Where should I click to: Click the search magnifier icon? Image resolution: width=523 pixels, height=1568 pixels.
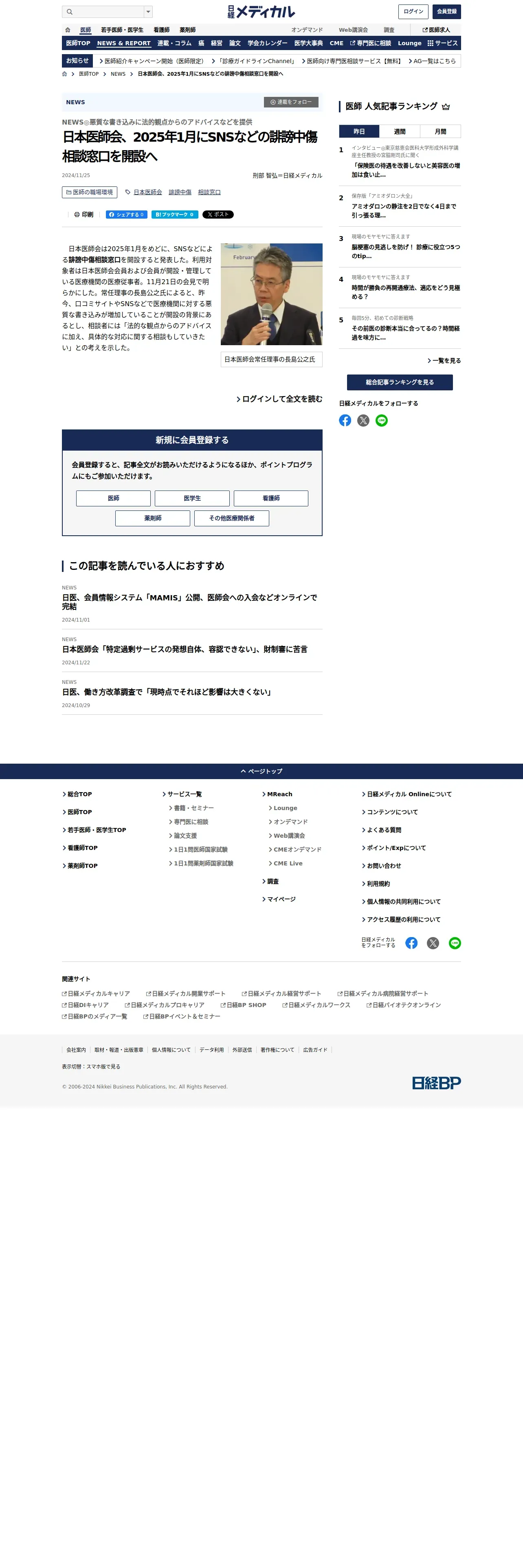pyautogui.click(x=69, y=11)
